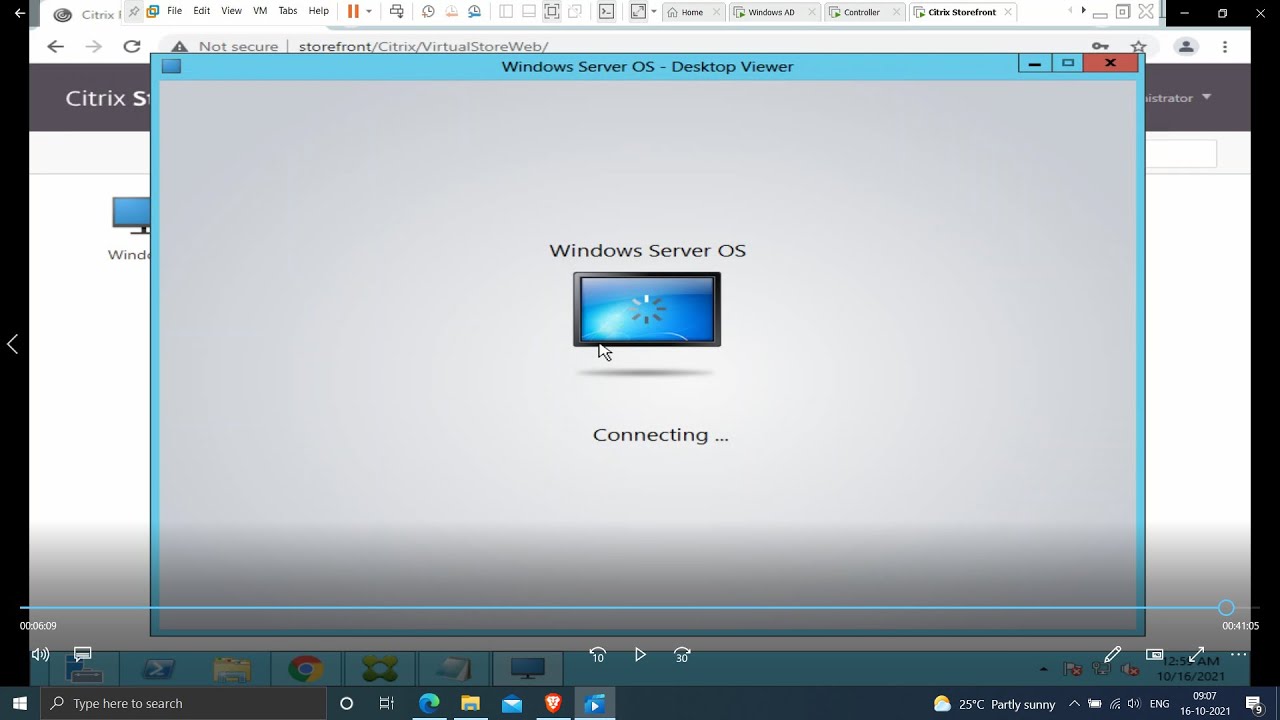Enter VMware full screen mode icon

tap(638, 12)
